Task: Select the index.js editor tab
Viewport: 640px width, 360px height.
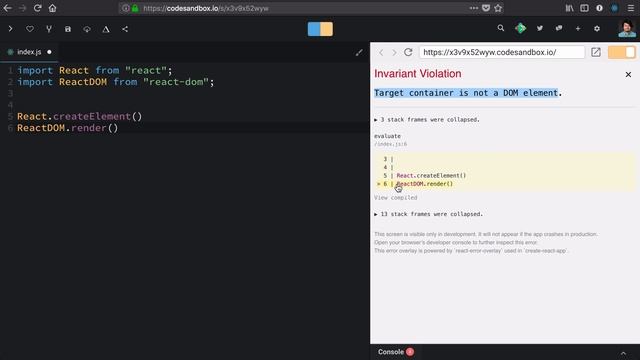Action: coord(29,52)
